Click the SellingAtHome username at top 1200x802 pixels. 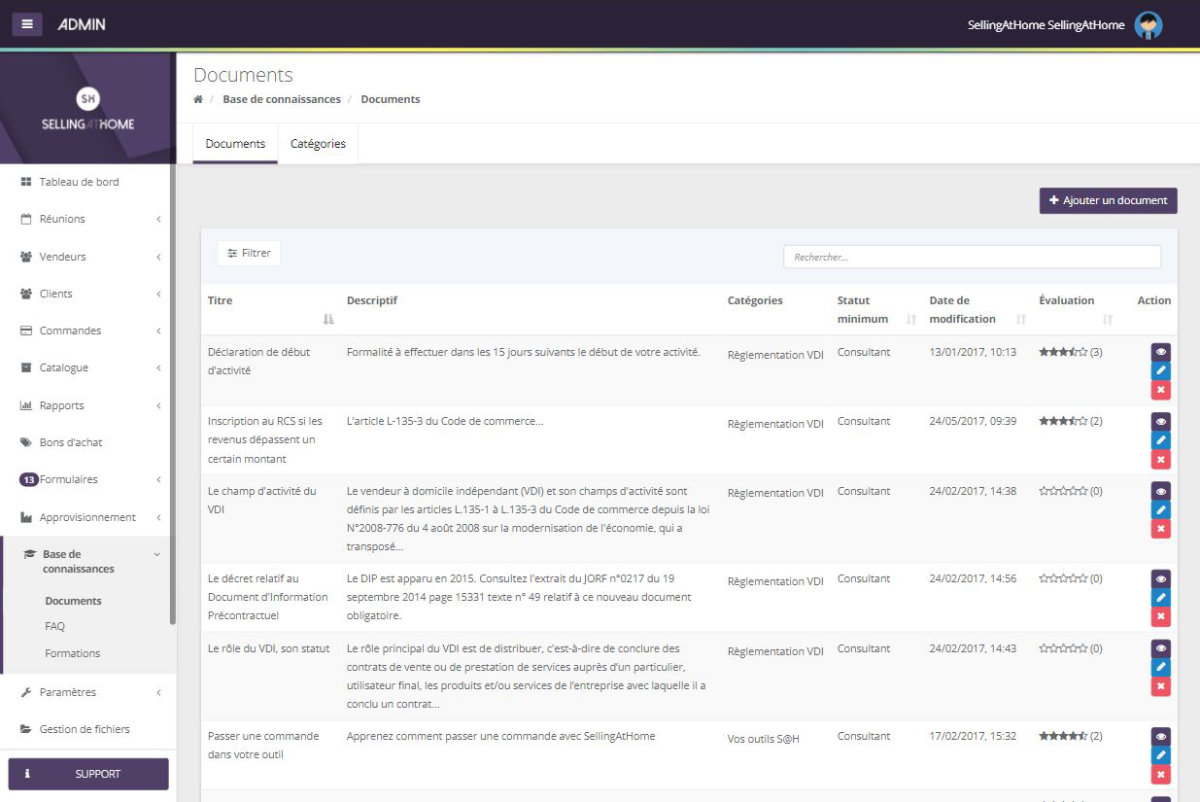coord(1046,25)
